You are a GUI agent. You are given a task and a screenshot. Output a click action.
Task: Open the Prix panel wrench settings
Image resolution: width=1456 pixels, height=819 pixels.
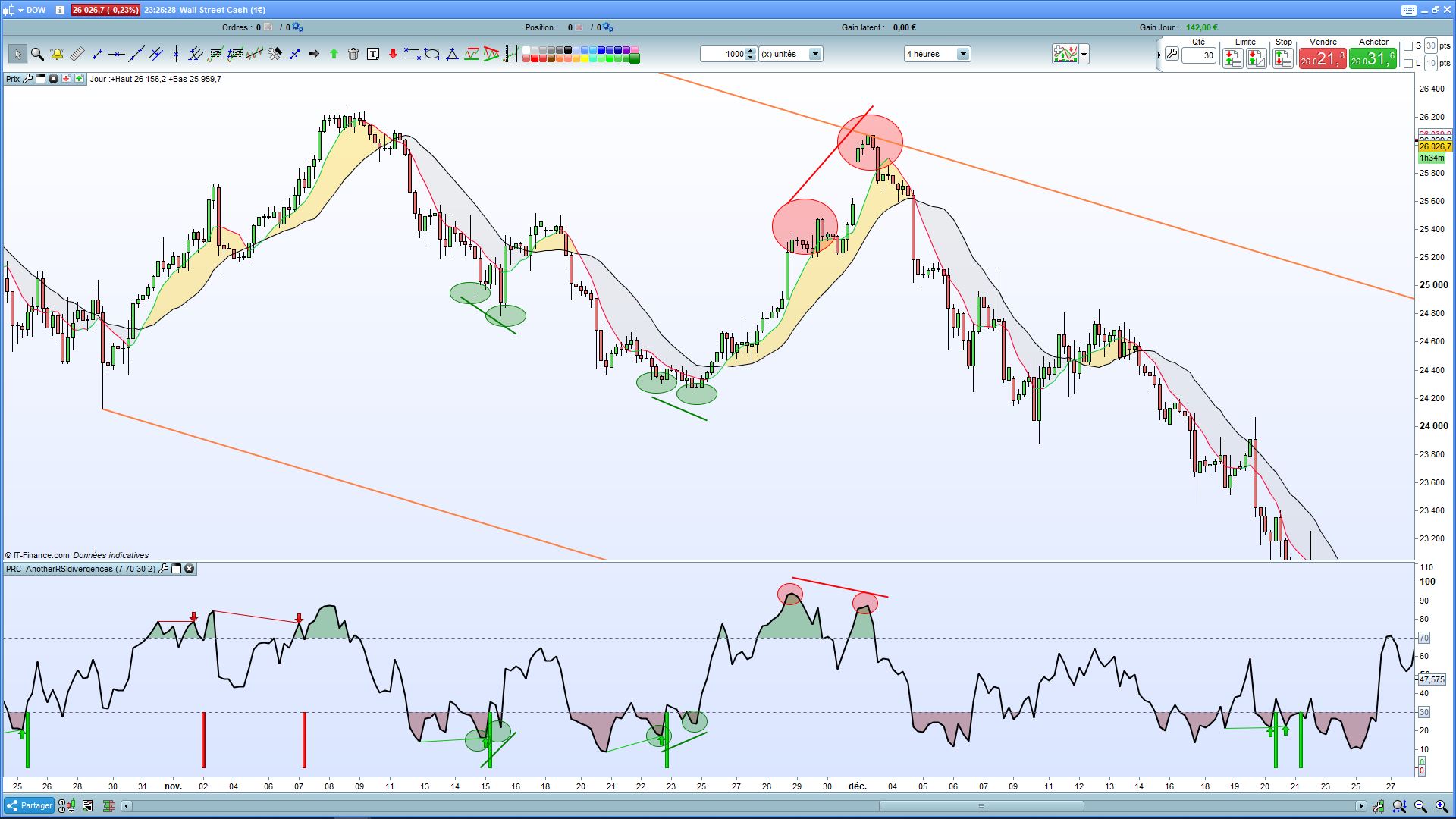coord(28,79)
